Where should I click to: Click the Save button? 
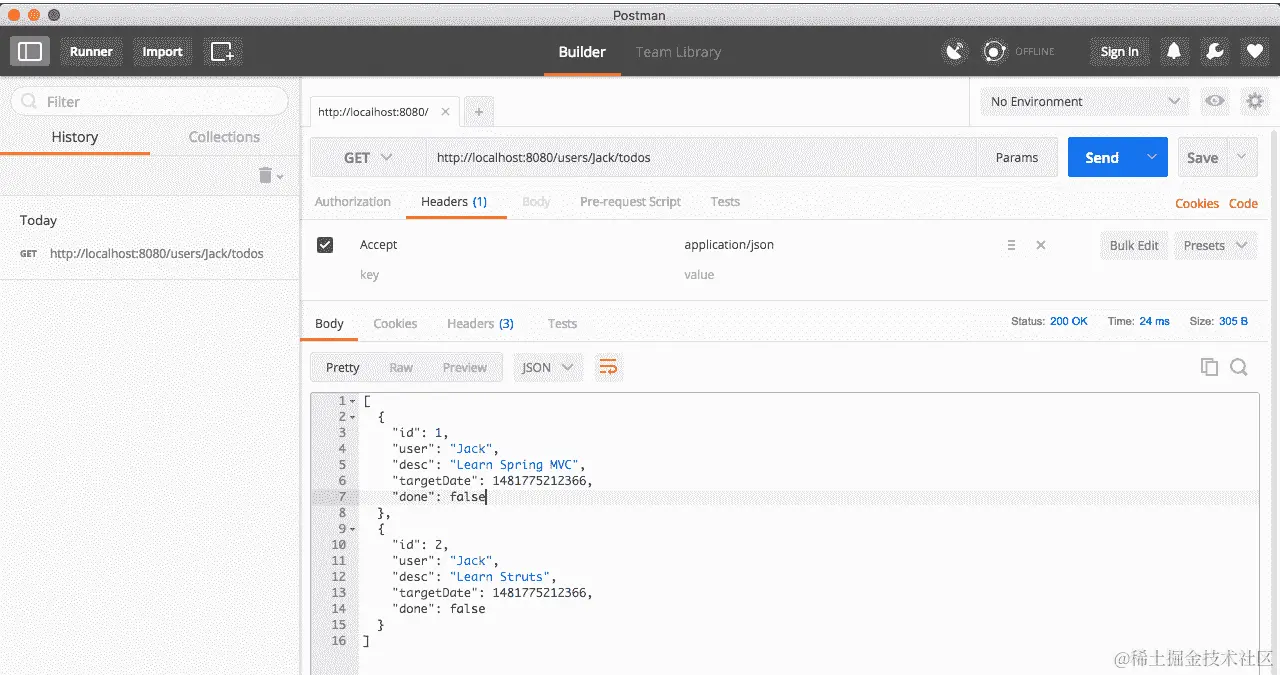[1202, 158]
